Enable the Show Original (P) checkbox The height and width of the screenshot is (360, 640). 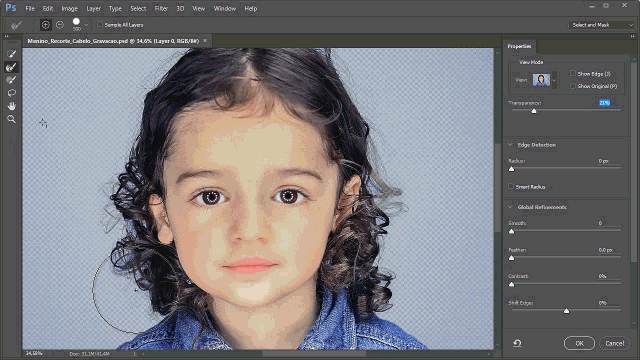pyautogui.click(x=573, y=86)
